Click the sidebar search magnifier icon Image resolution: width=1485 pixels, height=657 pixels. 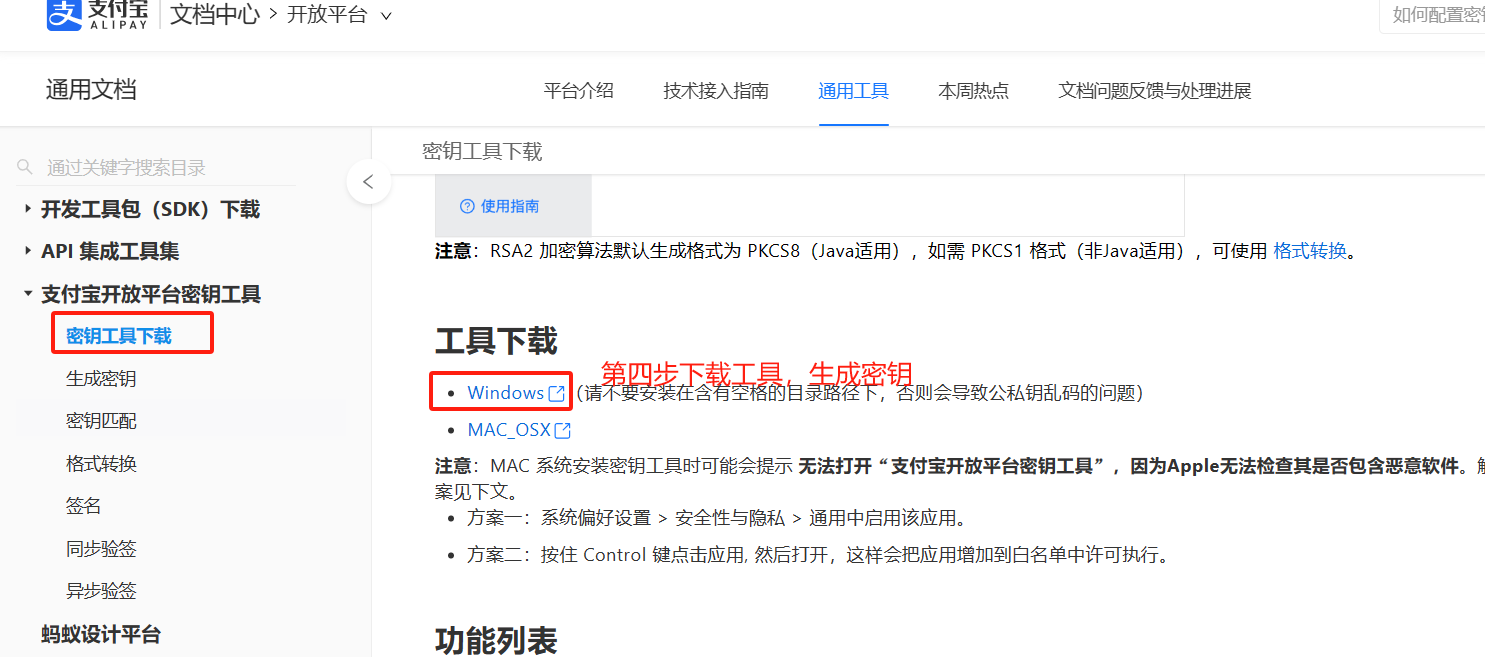tap(26, 167)
